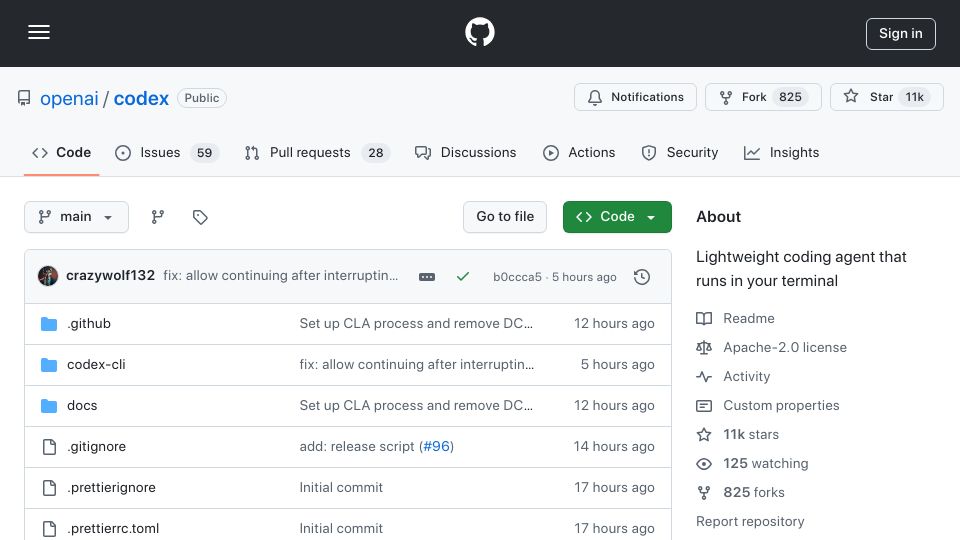Image resolution: width=960 pixels, height=540 pixels.
Task: Click the .prettierignore file icon
Action: (x=50, y=488)
